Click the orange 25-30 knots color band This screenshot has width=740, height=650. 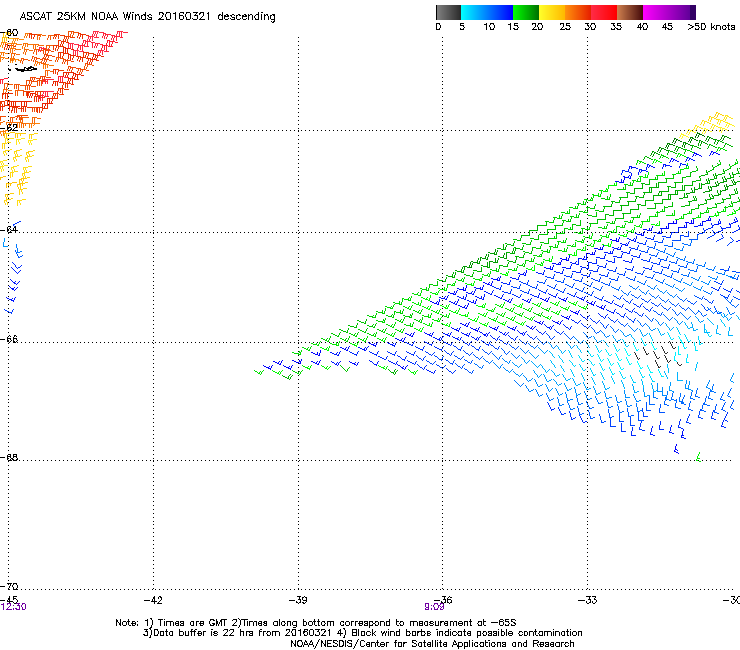(578, 12)
